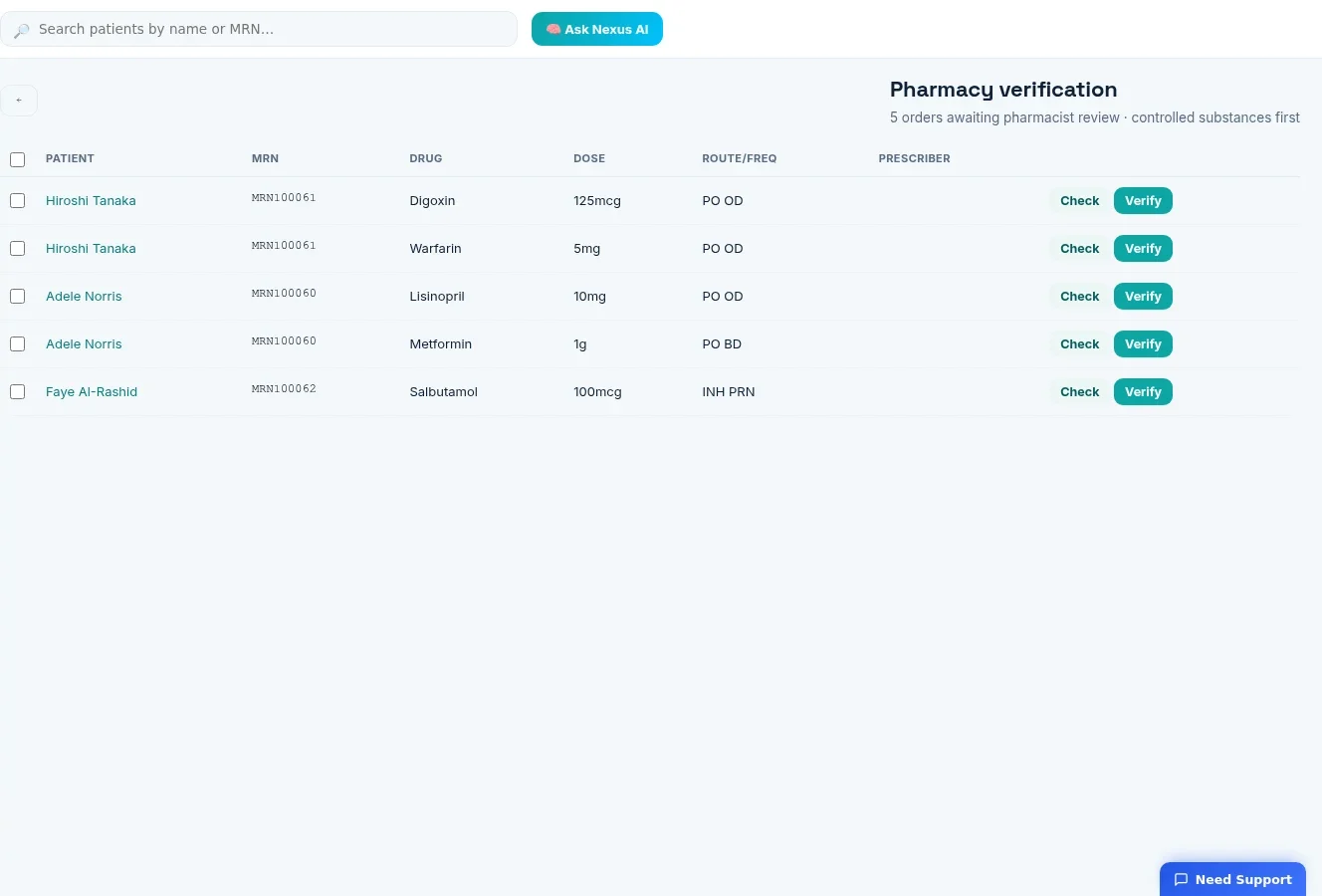The width and height of the screenshot is (1322, 896).
Task: Click the DRUG column header
Action: click(x=426, y=158)
